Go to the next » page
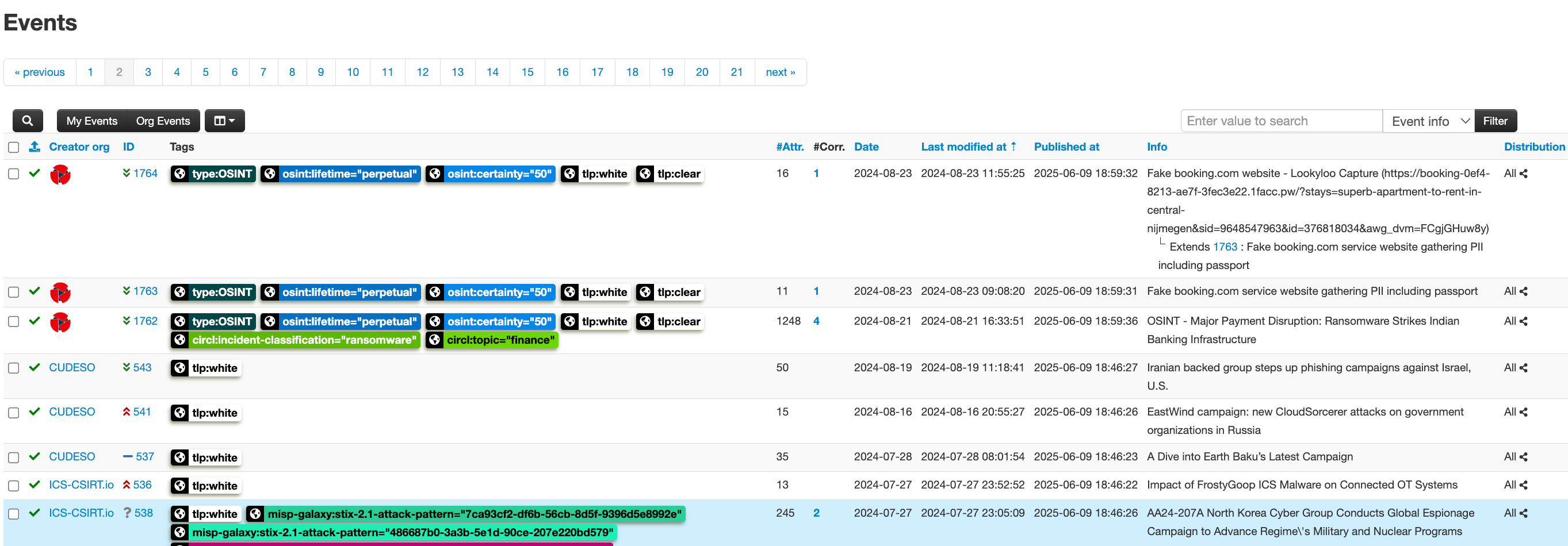Screen dimensions: 1568x546 (x=781, y=72)
